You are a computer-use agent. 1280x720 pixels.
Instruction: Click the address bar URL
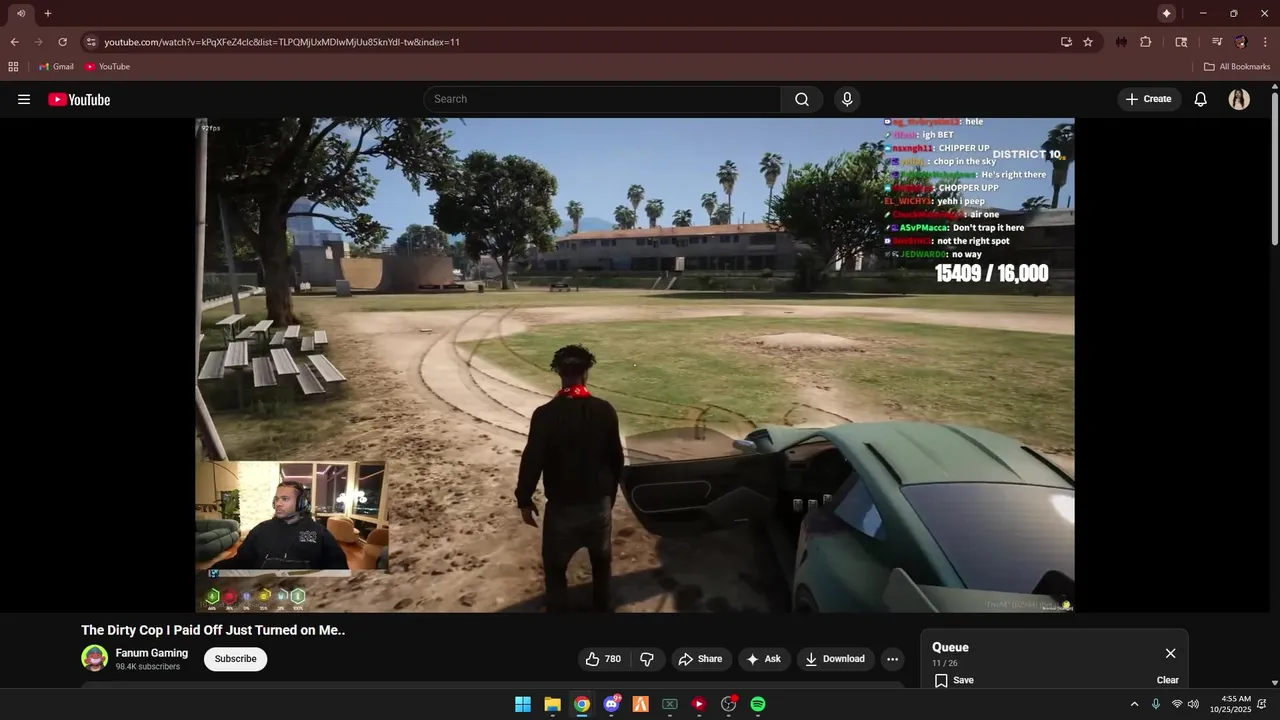281,42
